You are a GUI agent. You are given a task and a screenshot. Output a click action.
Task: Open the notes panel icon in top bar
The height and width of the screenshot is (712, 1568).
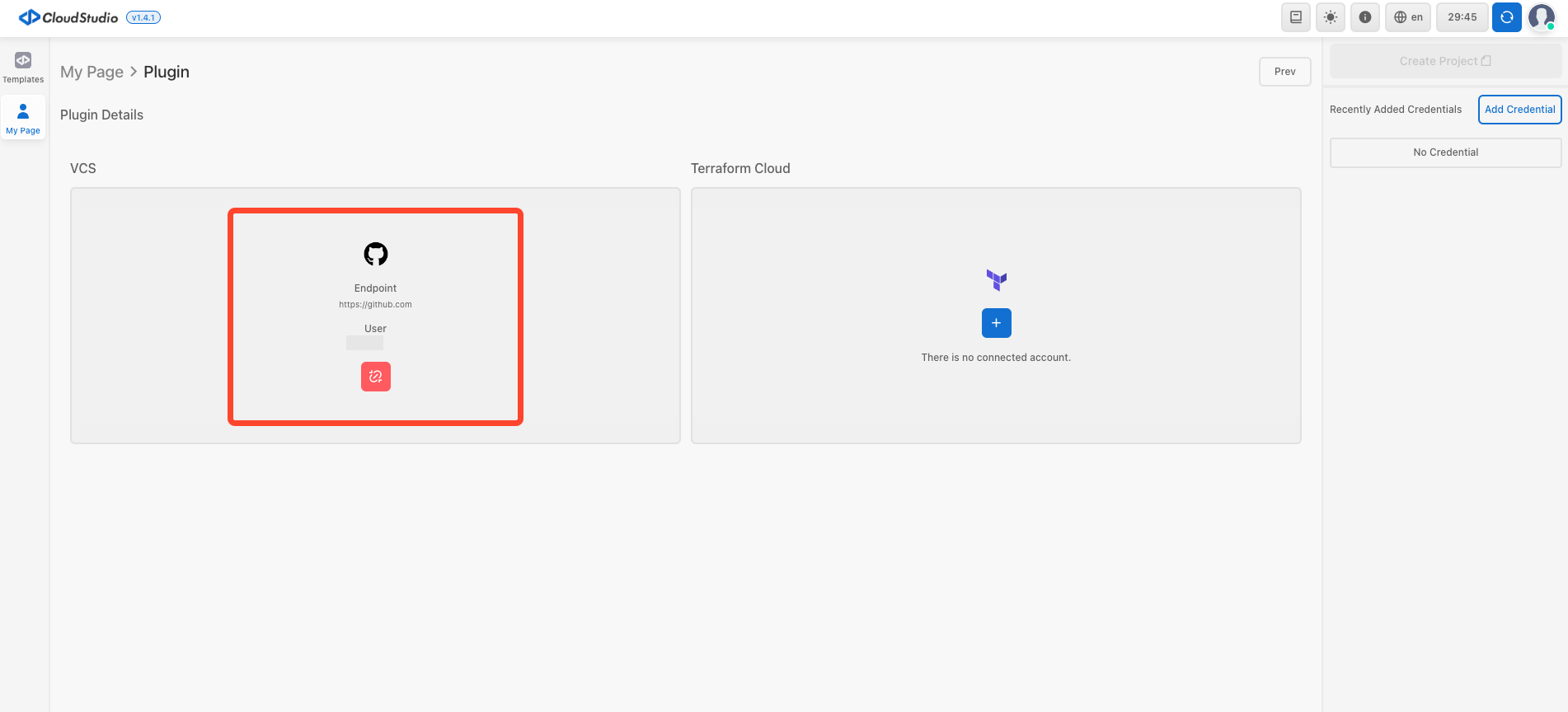1296,17
